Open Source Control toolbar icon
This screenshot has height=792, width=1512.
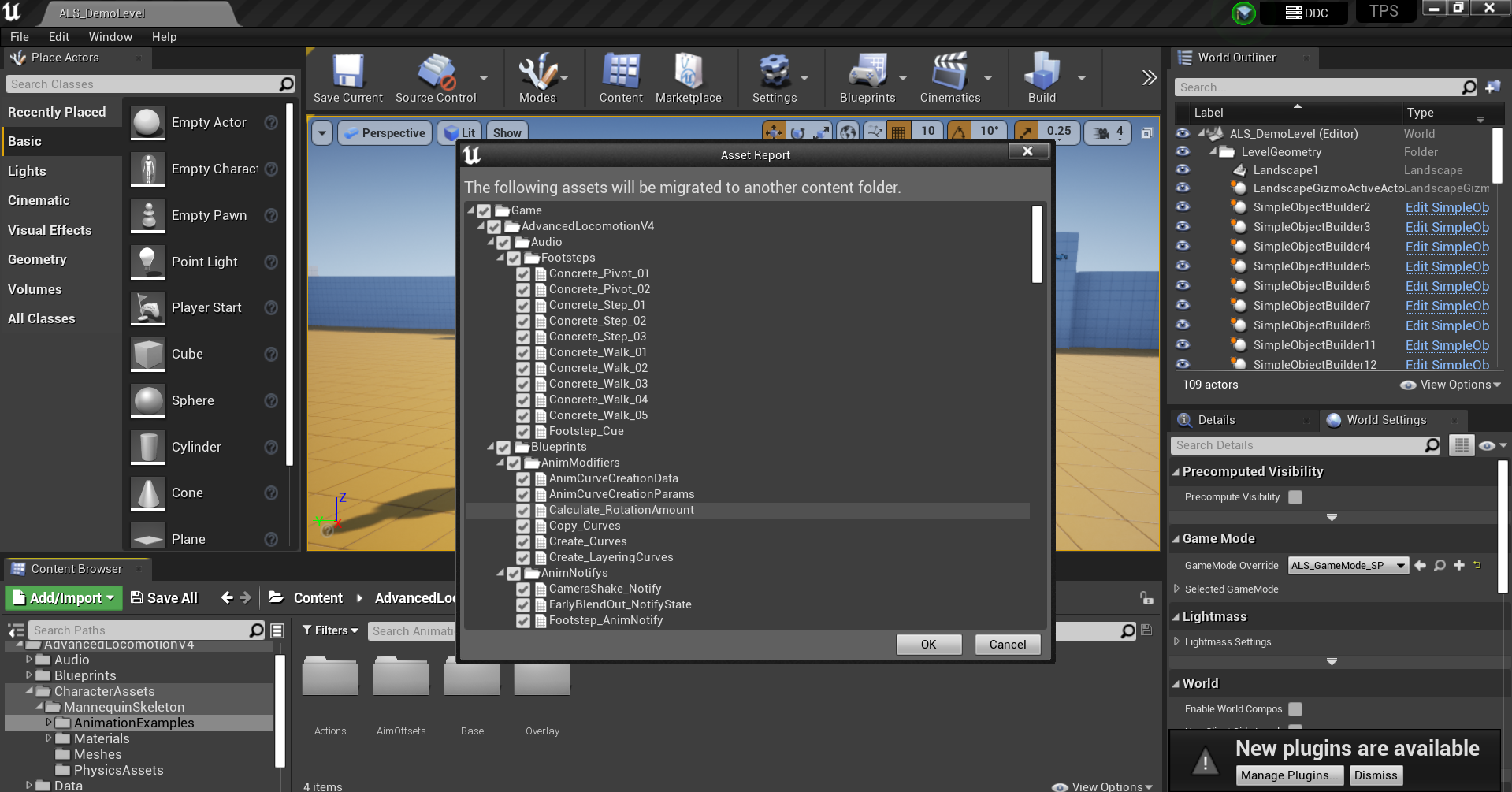(x=436, y=72)
